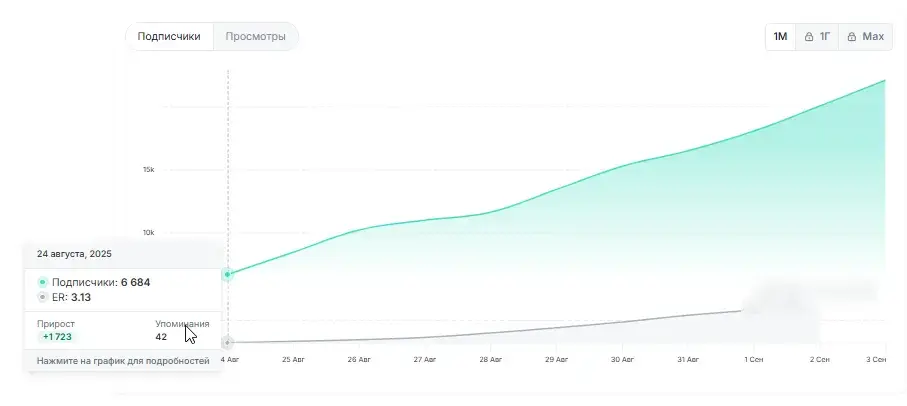Select the locked 1Г period
Screen dimensions: 907x406
coord(817,36)
